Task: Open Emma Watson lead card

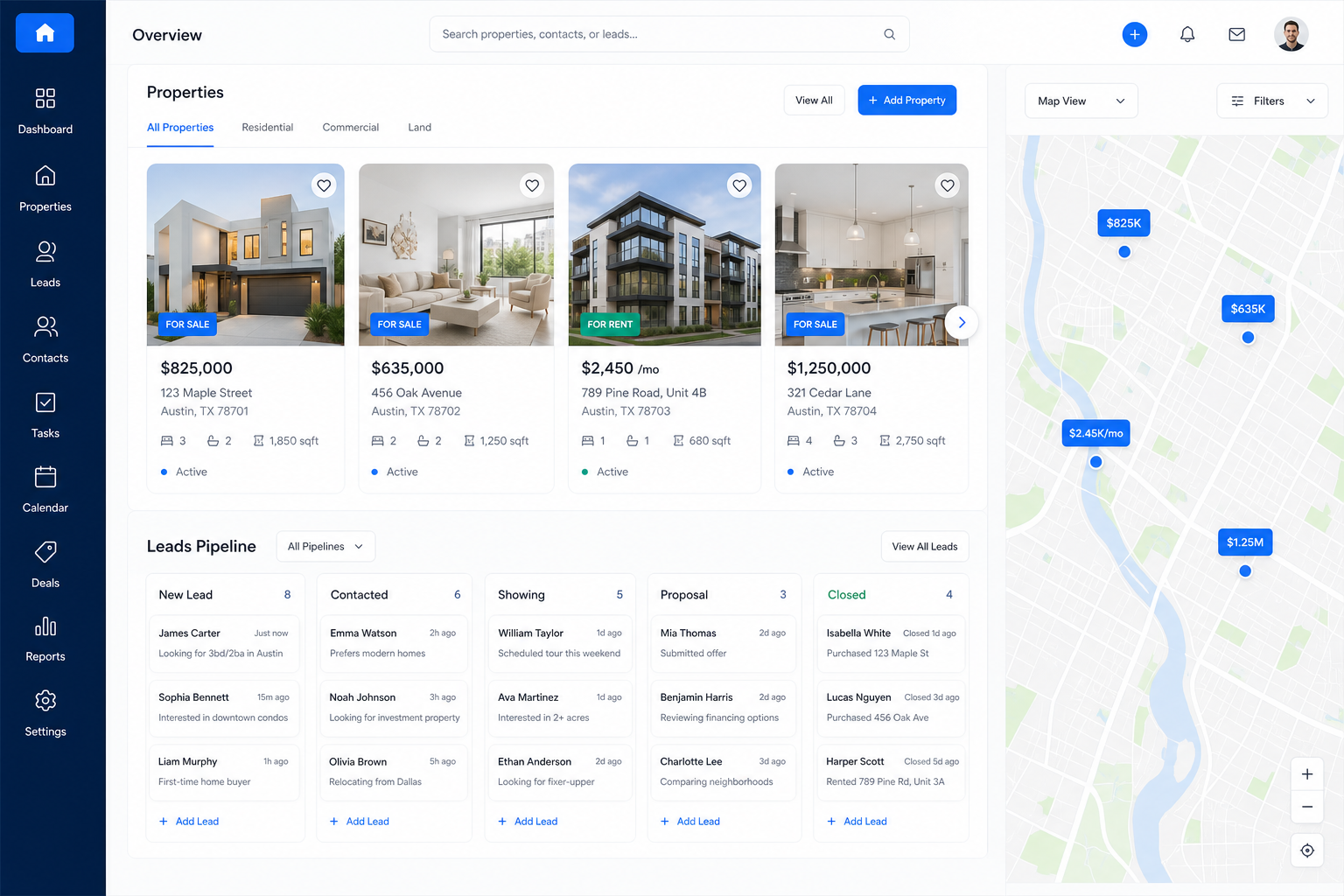Action: (393, 643)
